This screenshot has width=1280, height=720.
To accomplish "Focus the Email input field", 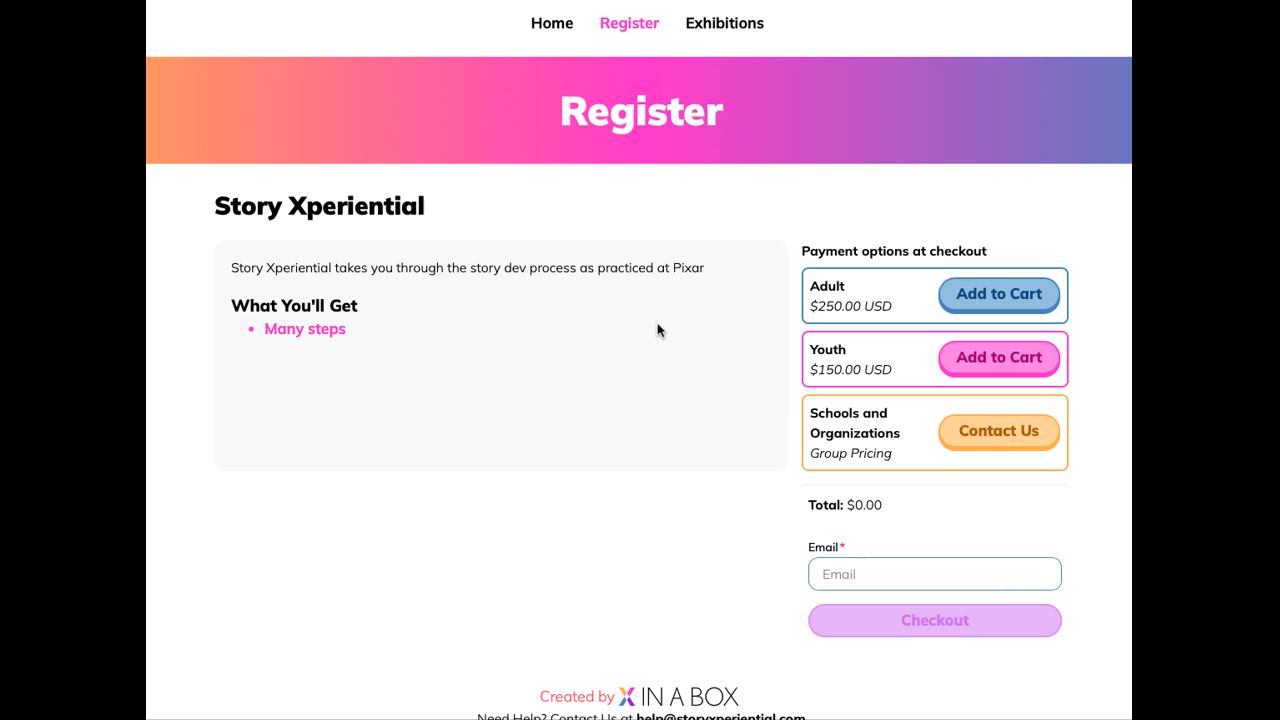I will tap(934, 574).
